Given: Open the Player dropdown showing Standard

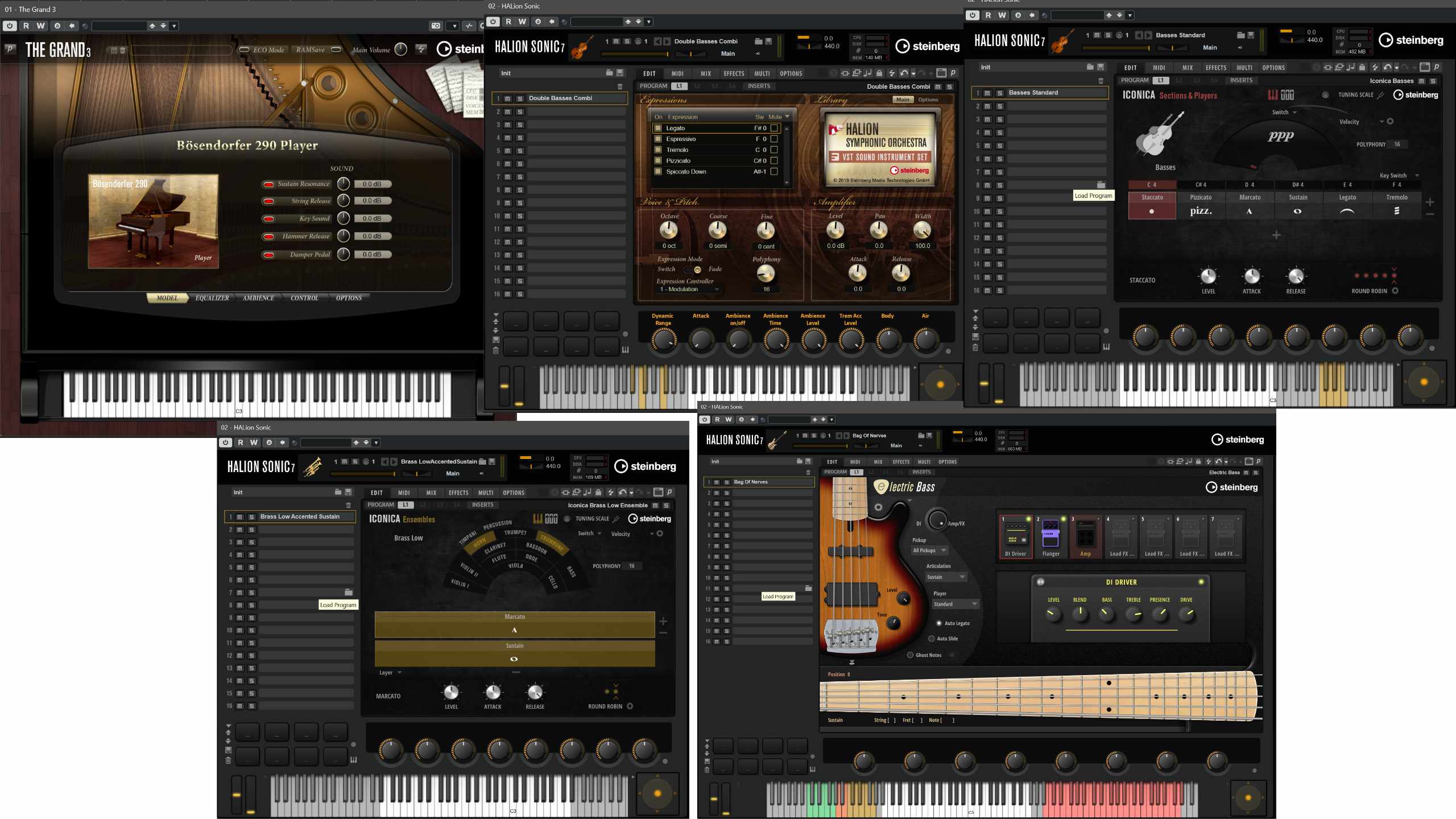Looking at the screenshot, I should click(x=955, y=604).
